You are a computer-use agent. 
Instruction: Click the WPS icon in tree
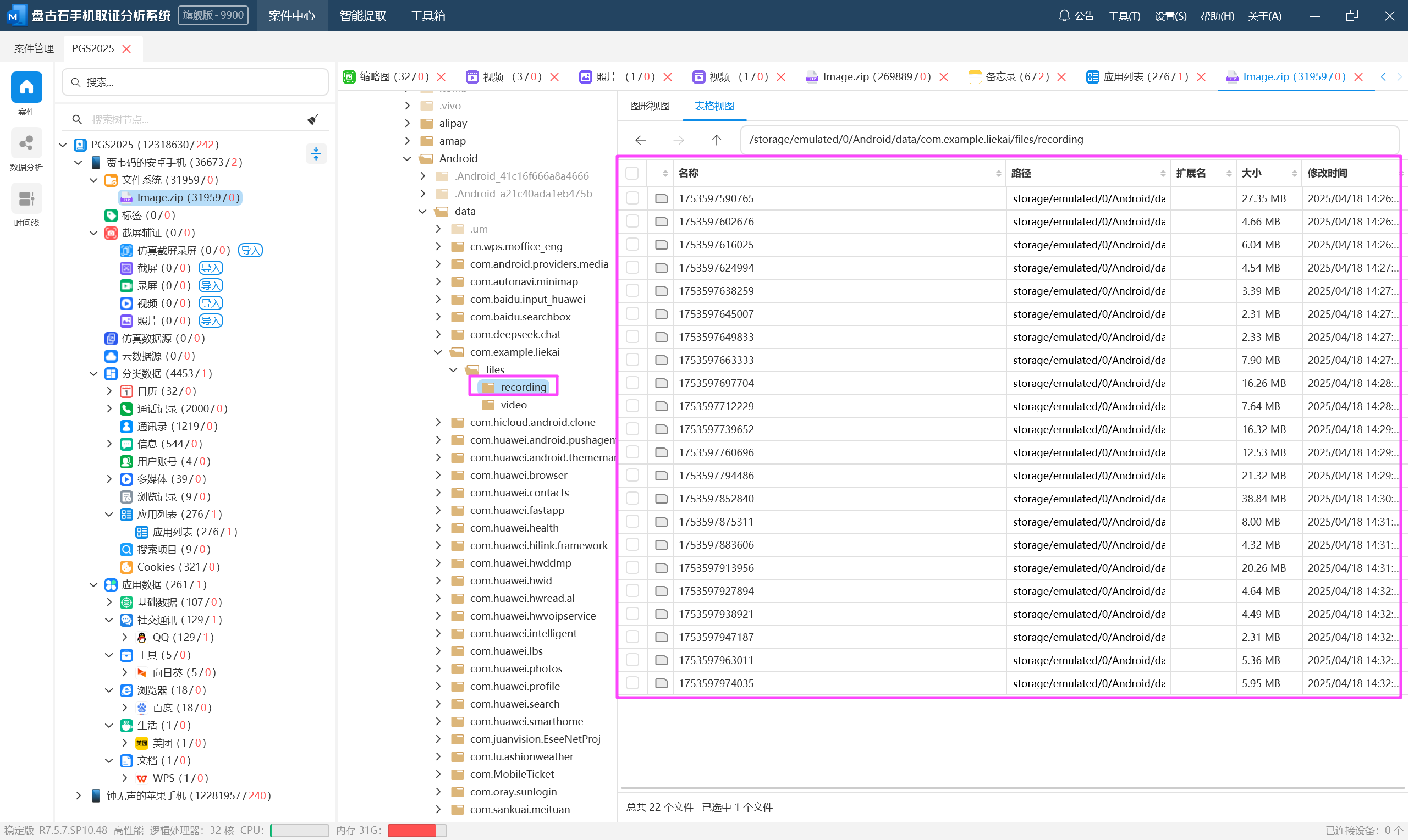[141, 778]
